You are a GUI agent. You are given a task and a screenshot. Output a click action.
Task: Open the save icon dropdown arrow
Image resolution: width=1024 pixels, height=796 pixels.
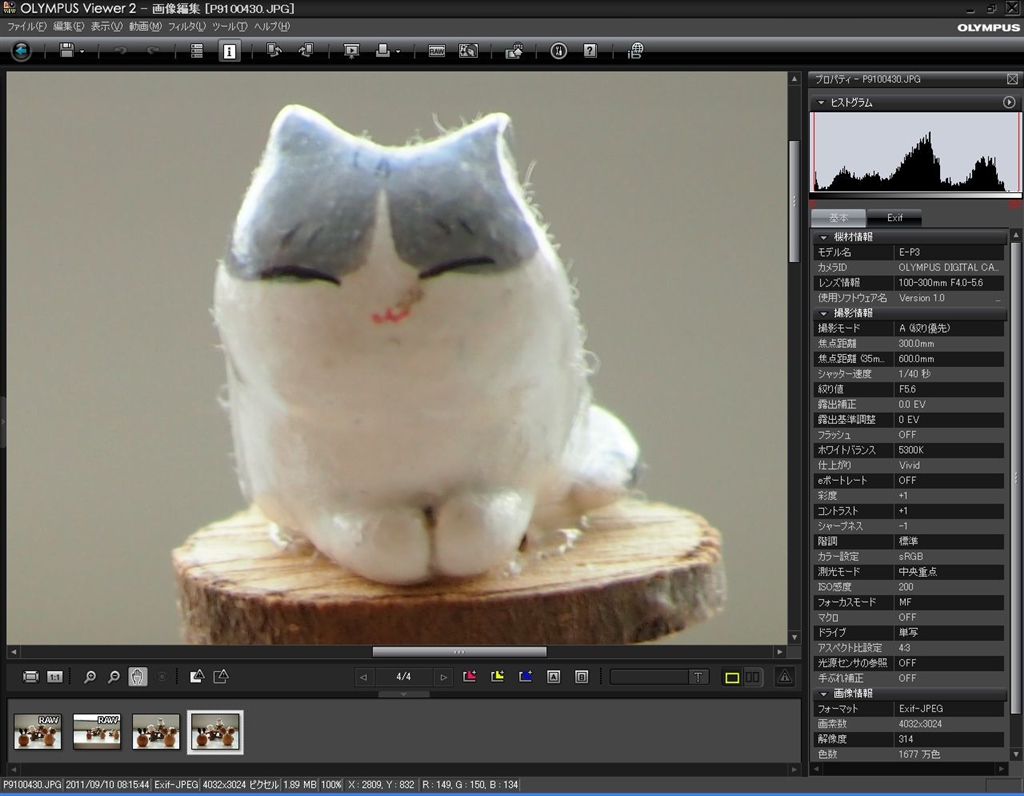pyautogui.click(x=82, y=52)
